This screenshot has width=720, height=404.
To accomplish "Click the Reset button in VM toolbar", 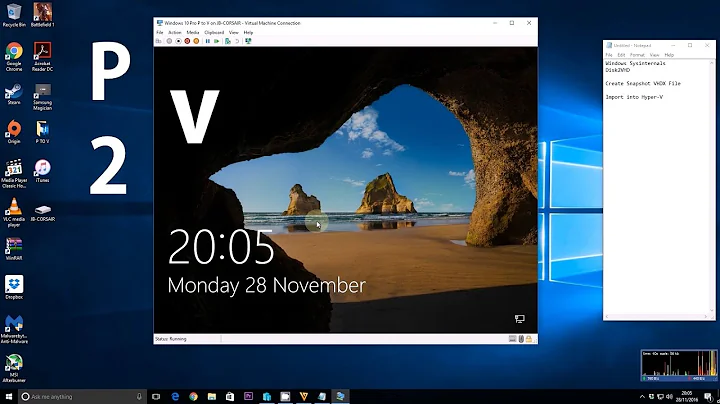I will (217, 41).
